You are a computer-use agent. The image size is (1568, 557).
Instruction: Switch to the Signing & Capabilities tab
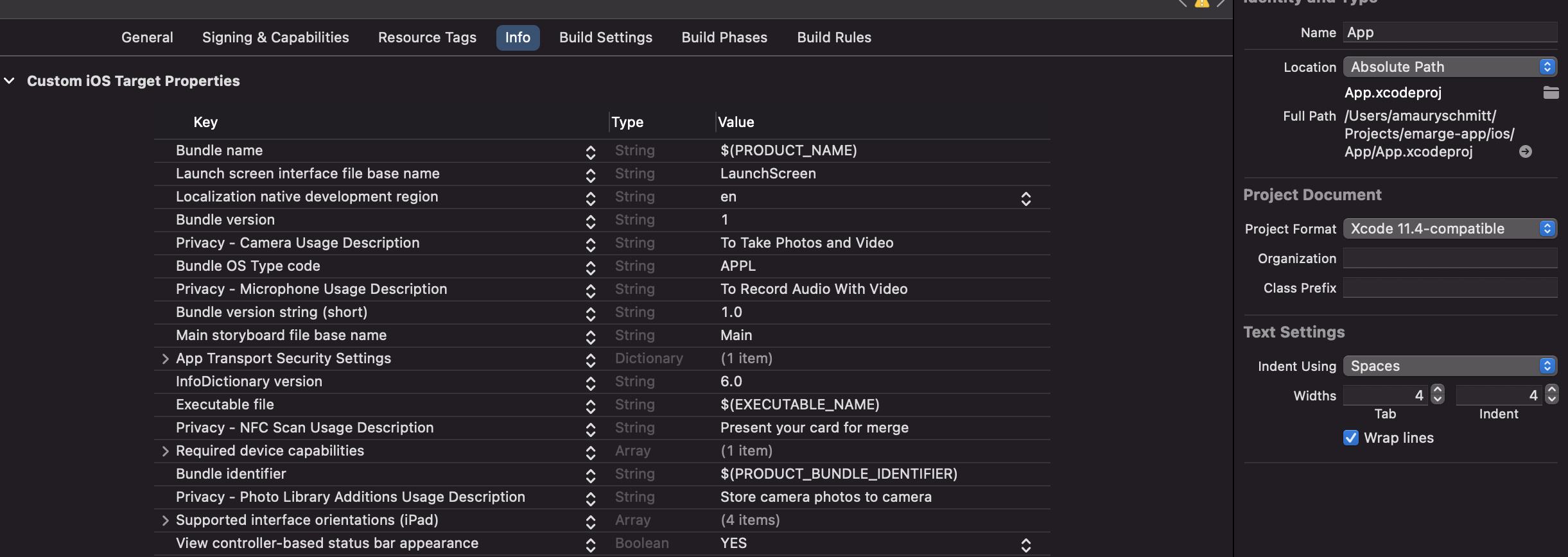click(275, 37)
